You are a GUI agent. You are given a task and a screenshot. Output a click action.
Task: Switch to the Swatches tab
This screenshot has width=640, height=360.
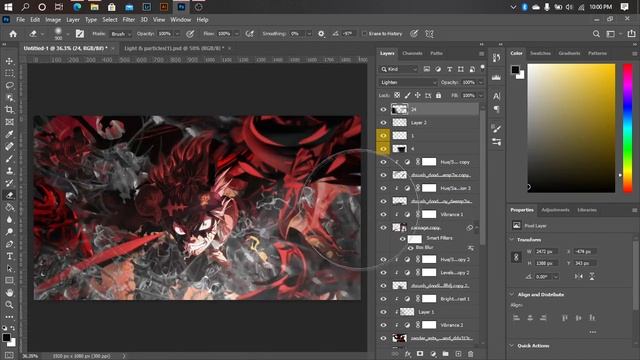point(540,53)
